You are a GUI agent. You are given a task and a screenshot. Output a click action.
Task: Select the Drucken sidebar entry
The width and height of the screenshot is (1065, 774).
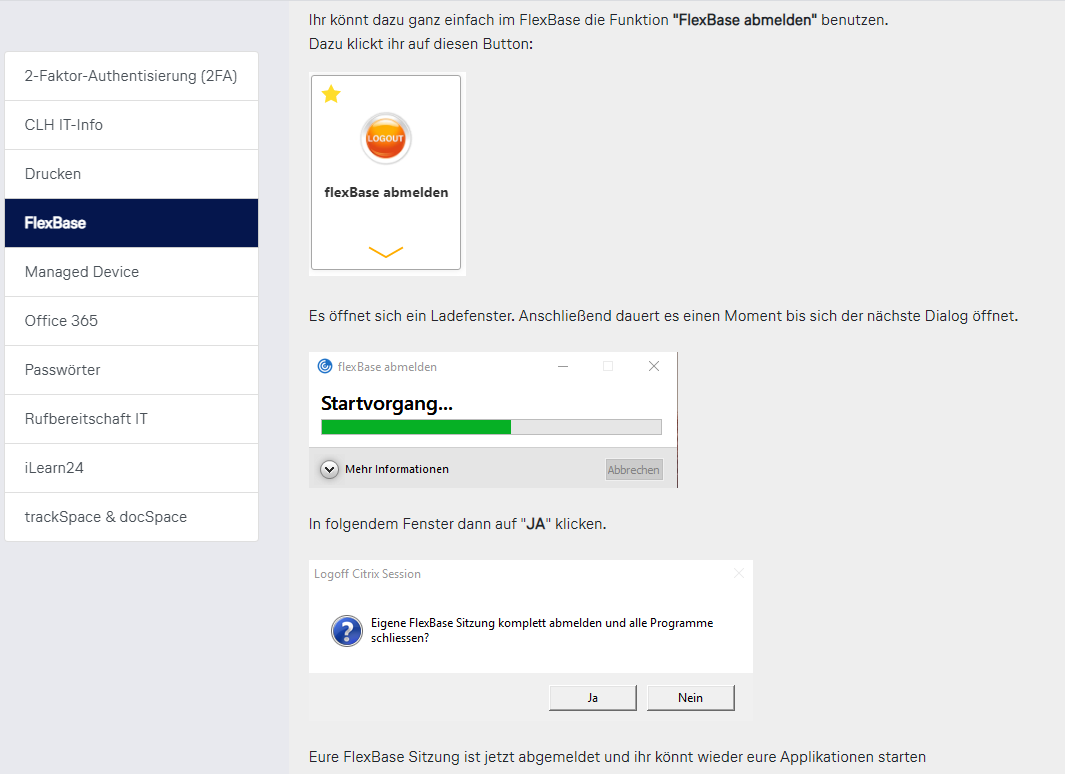tap(131, 174)
